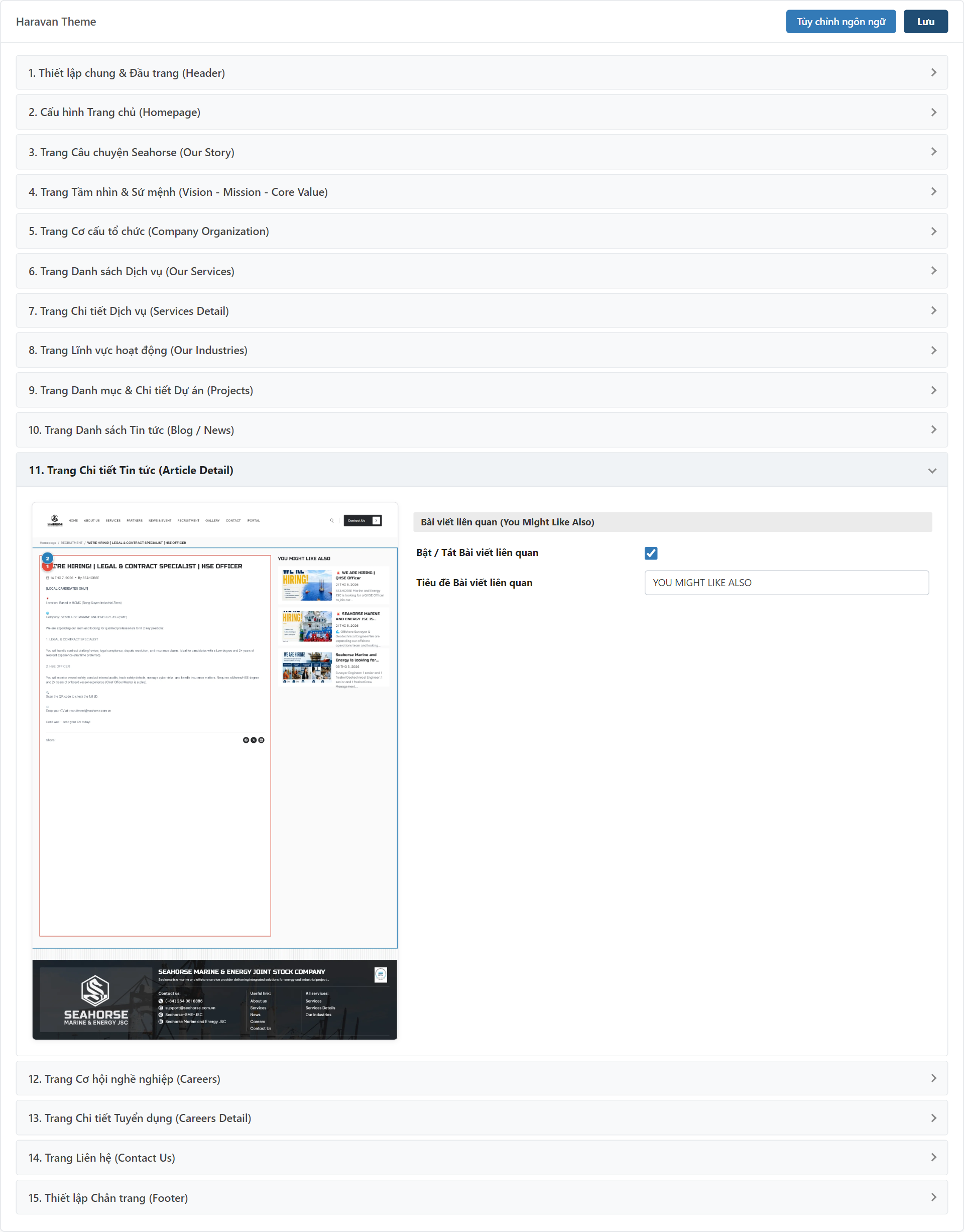Toggle Bật / Tắt Bài viết liên quan checkbox
This screenshot has height=1232, width=964.
tap(651, 553)
